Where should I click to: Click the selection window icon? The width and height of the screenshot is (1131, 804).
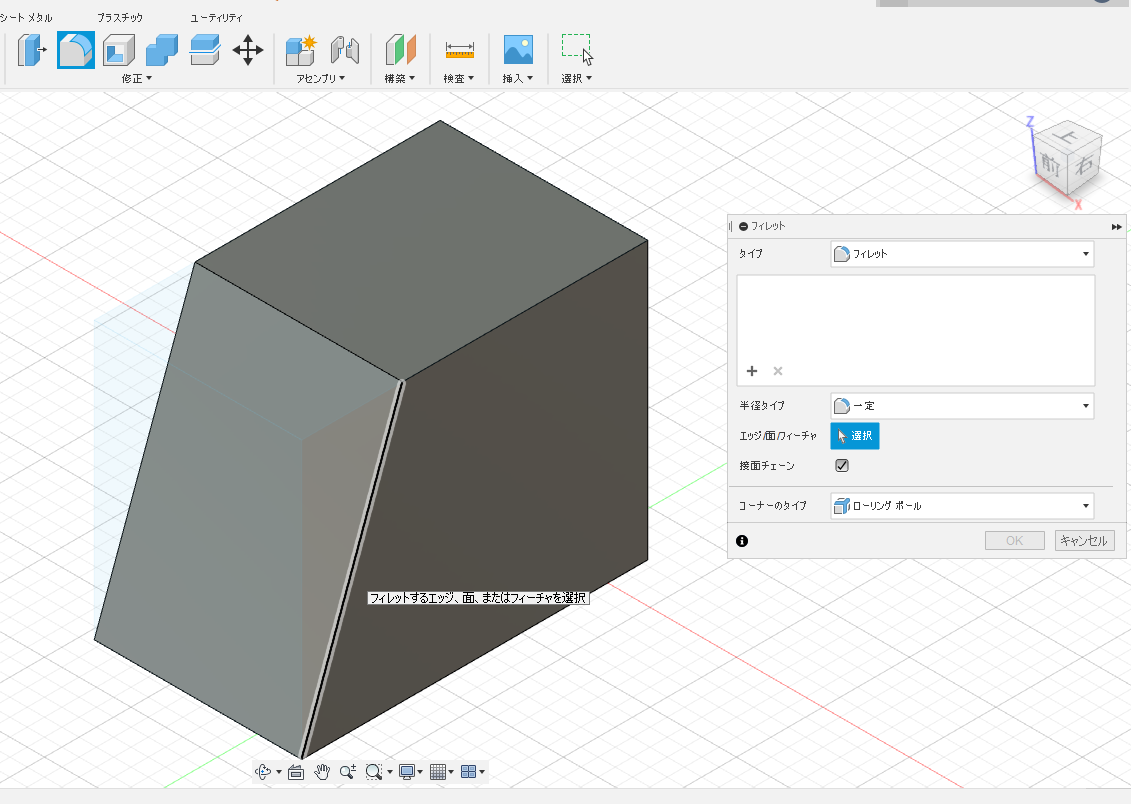(x=577, y=49)
